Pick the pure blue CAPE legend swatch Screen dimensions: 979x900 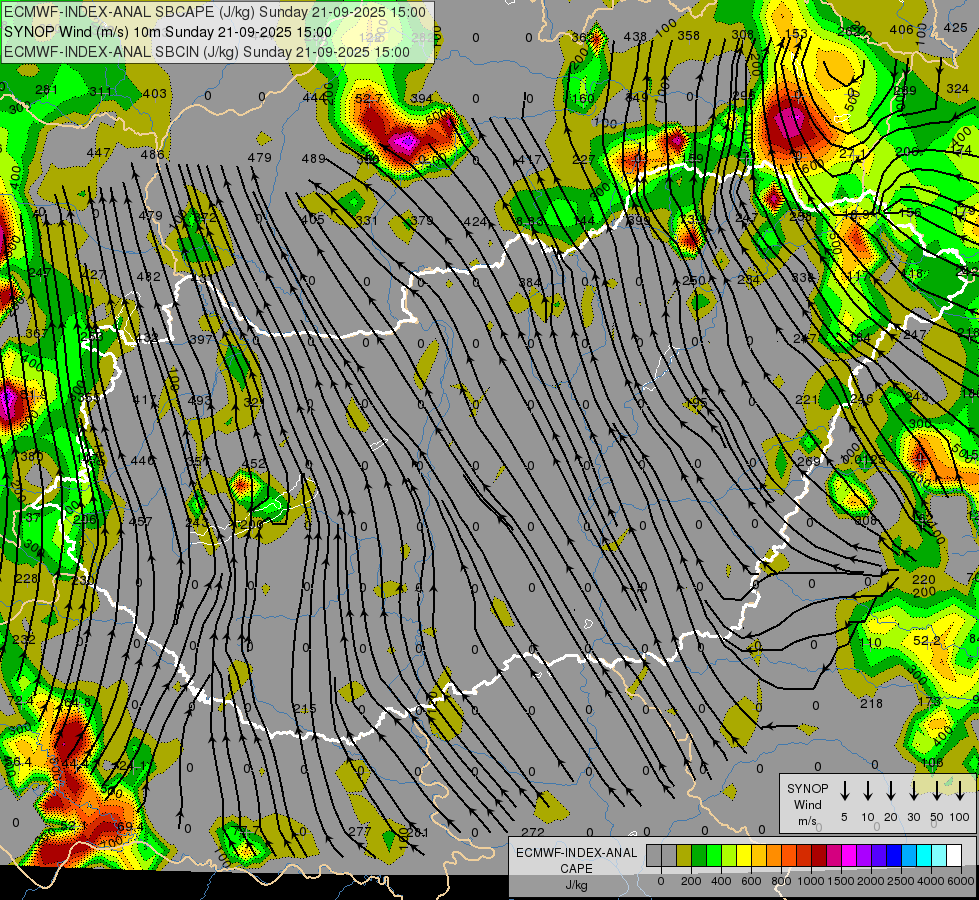893,856
